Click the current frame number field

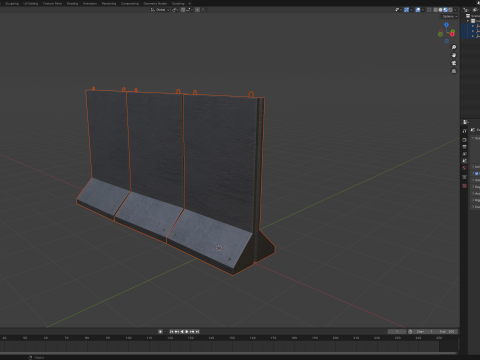coord(397,332)
